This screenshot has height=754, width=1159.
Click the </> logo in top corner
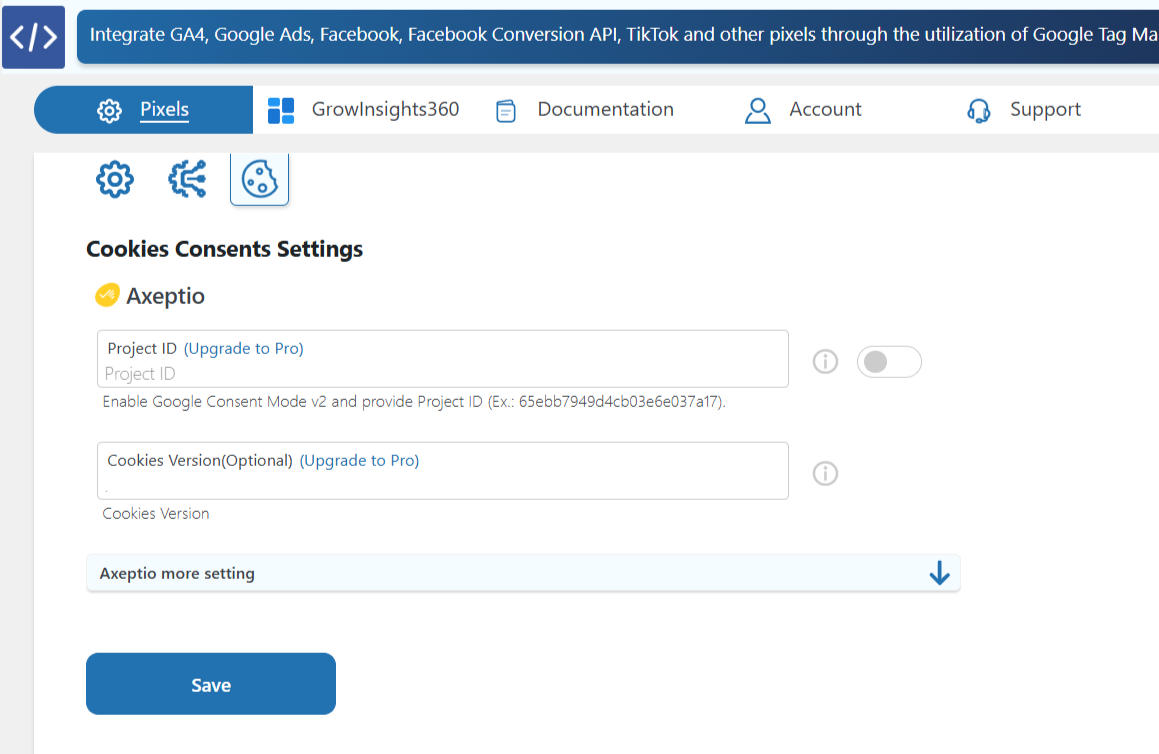point(34,38)
